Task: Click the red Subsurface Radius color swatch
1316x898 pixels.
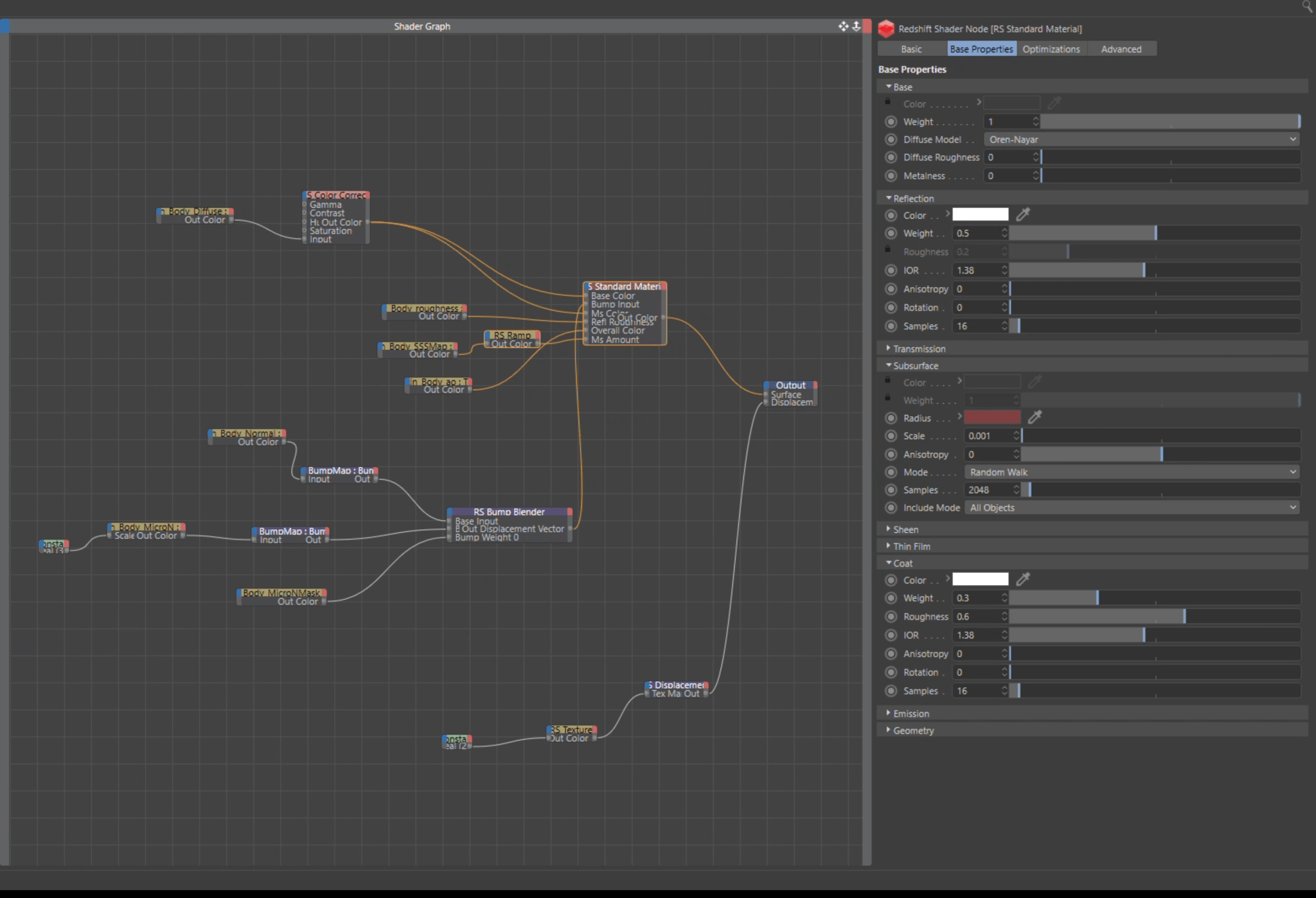Action: pos(991,418)
